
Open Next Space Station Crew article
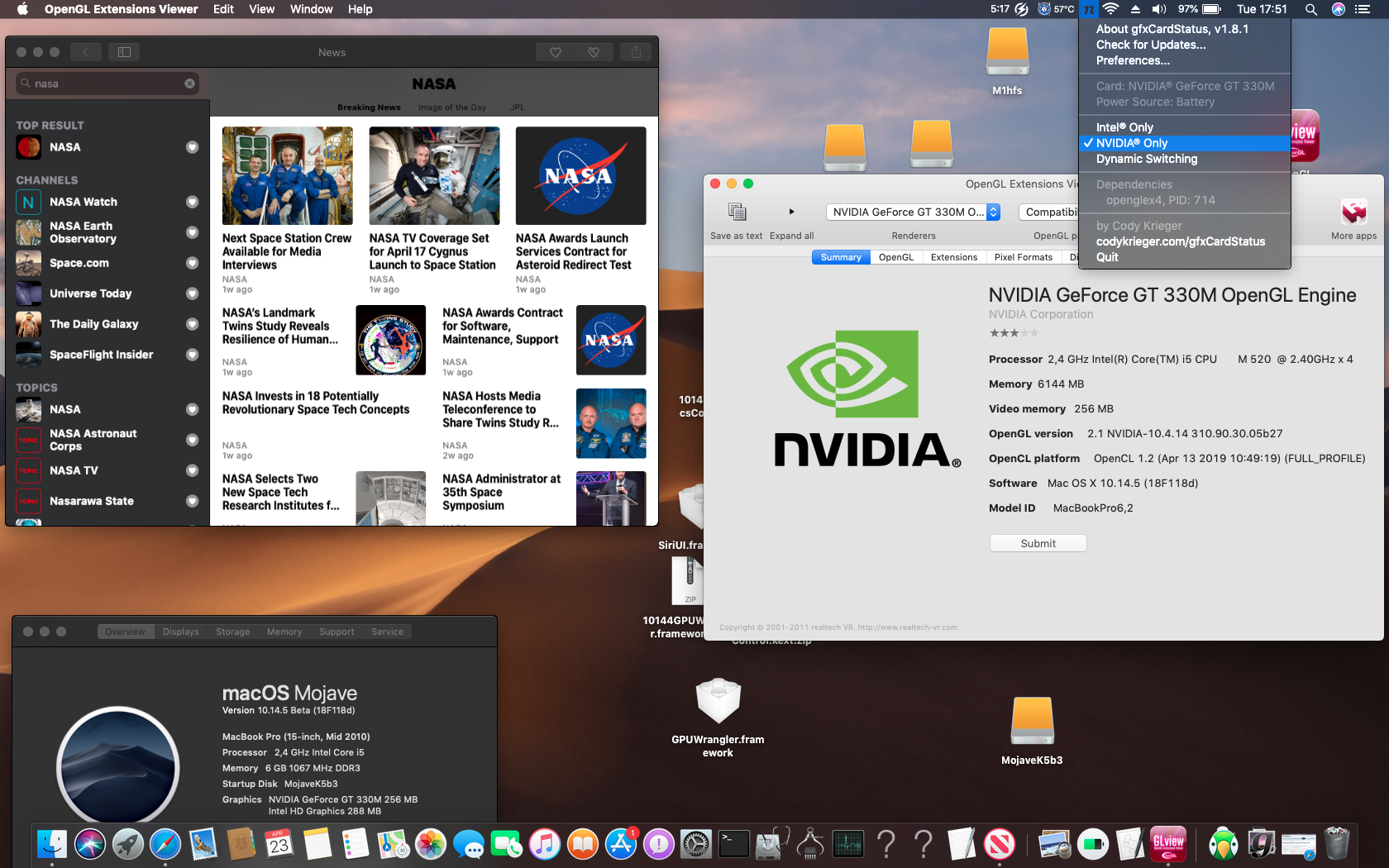pos(287,211)
